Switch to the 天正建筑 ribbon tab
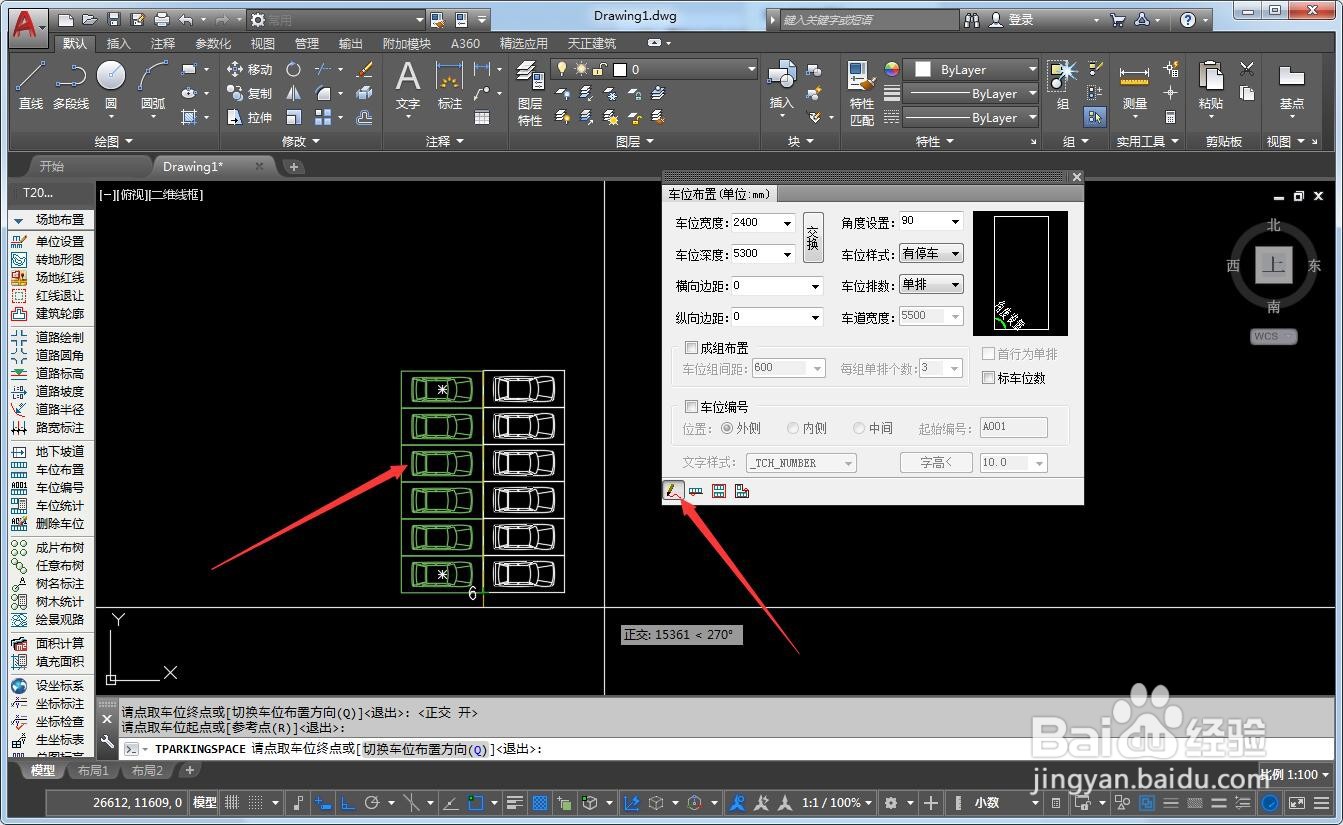The image size is (1343, 825). tap(592, 43)
